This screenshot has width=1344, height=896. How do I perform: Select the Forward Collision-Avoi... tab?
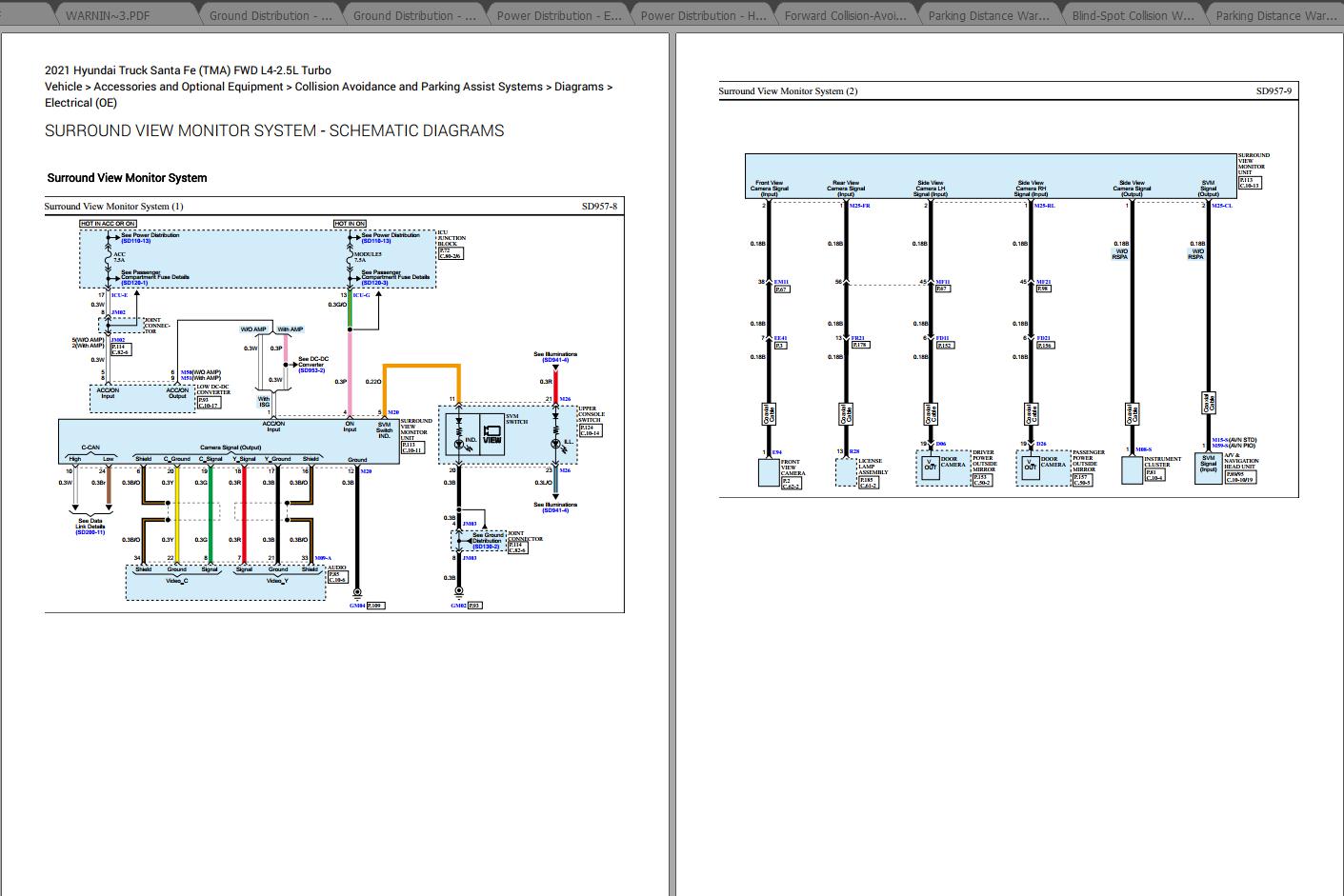coord(847,15)
